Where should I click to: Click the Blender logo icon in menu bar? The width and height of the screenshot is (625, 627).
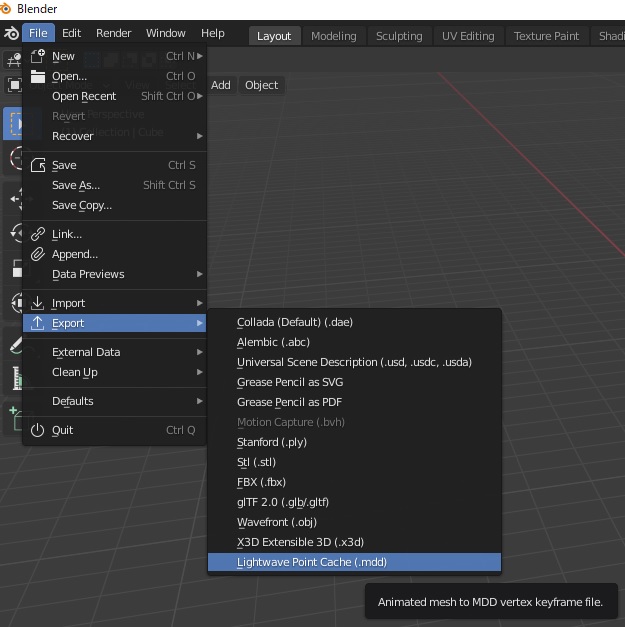pyautogui.click(x=11, y=33)
